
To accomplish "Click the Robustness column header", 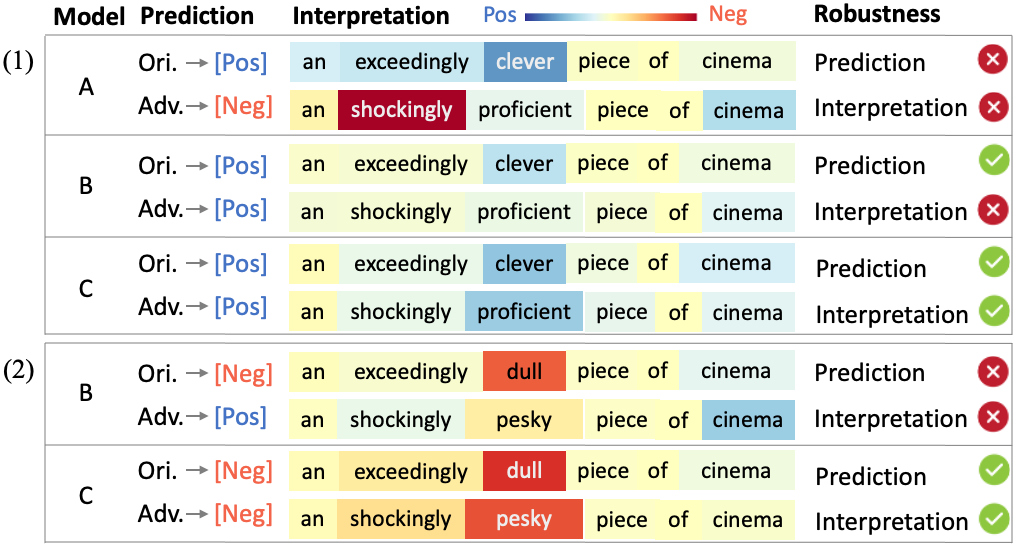I will (877, 14).
